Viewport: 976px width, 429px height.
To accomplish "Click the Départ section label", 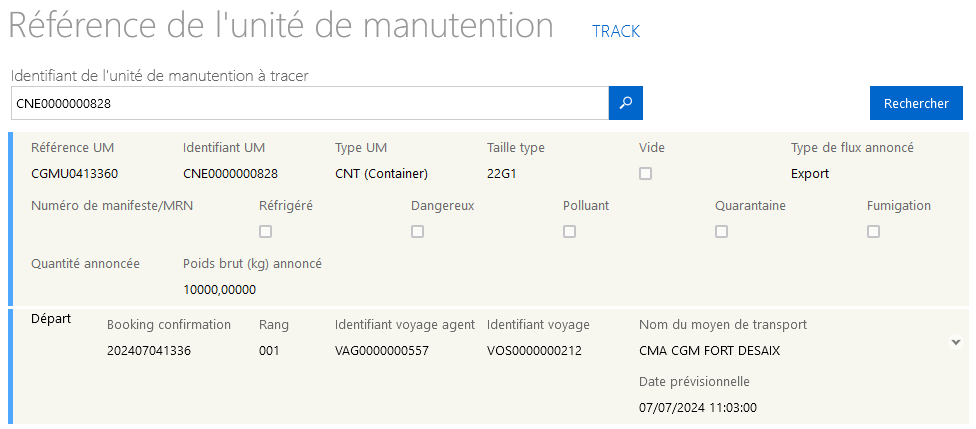I will click(x=51, y=319).
